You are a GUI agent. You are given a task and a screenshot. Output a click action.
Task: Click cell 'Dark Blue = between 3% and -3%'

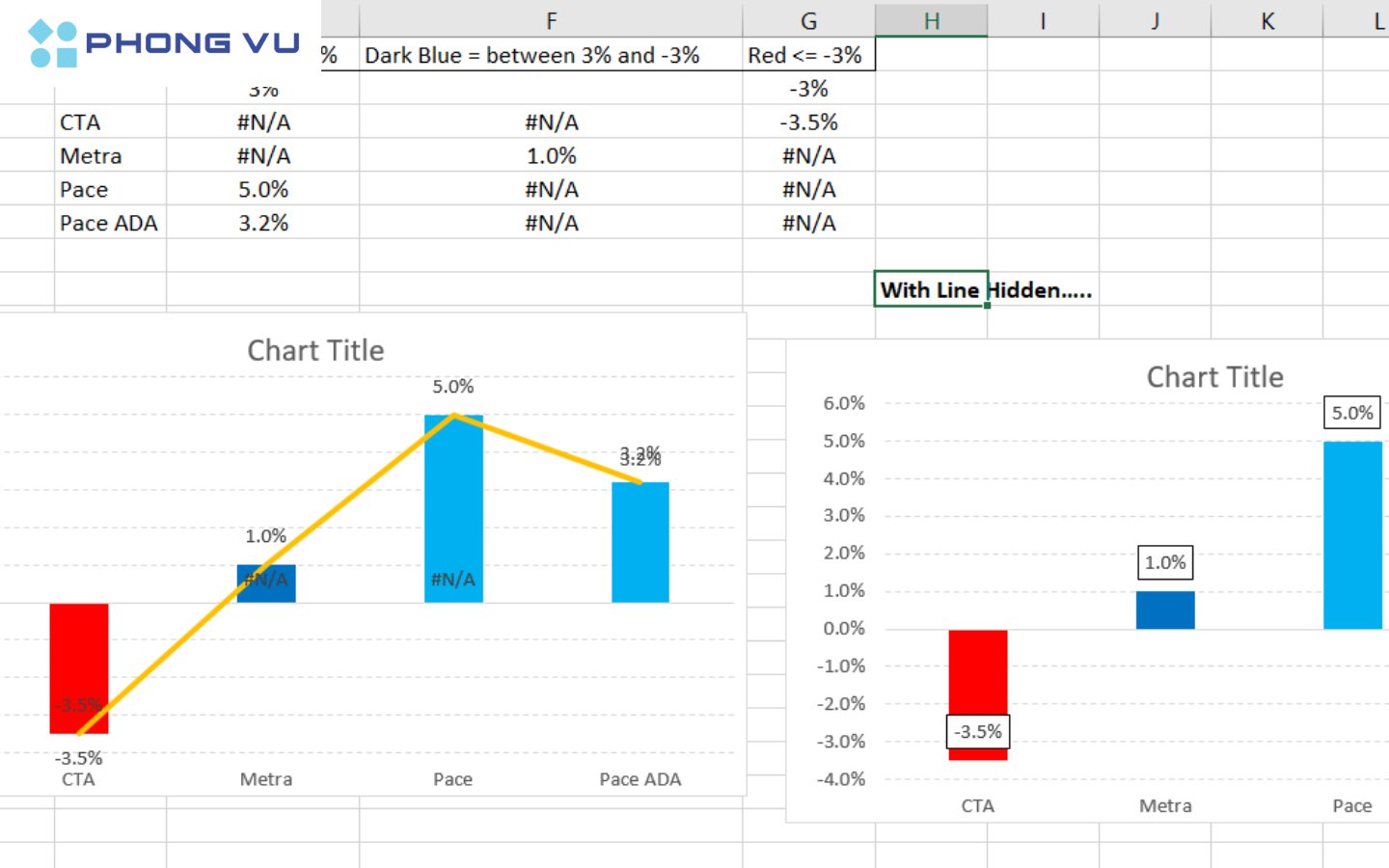point(551,55)
